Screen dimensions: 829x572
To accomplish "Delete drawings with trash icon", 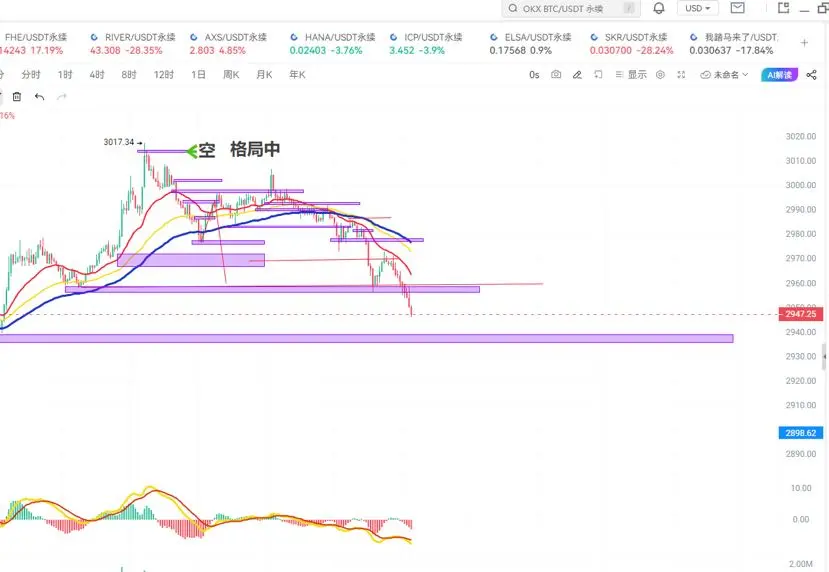I will pos(17,97).
